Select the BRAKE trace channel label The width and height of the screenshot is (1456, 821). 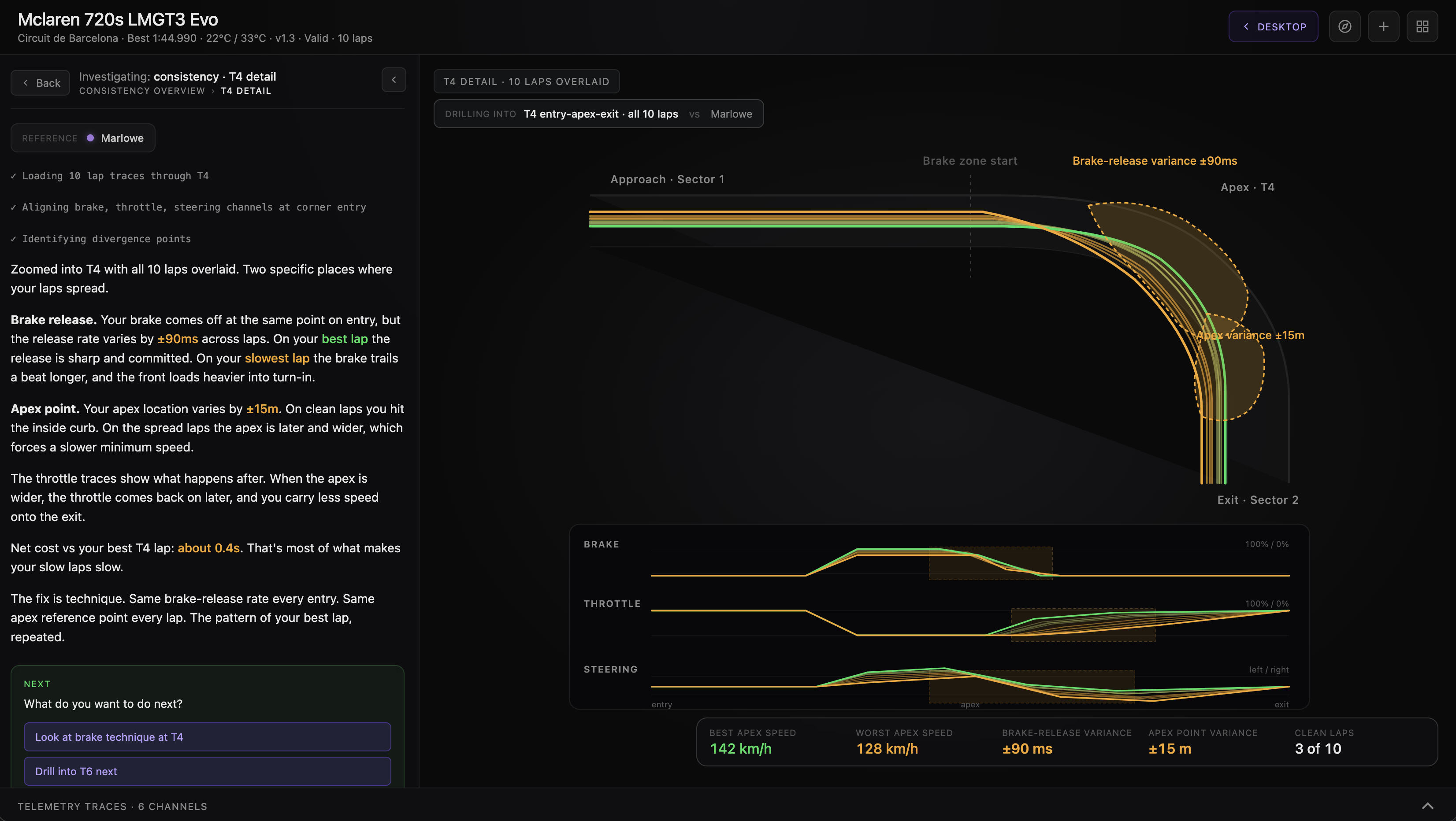[602, 544]
